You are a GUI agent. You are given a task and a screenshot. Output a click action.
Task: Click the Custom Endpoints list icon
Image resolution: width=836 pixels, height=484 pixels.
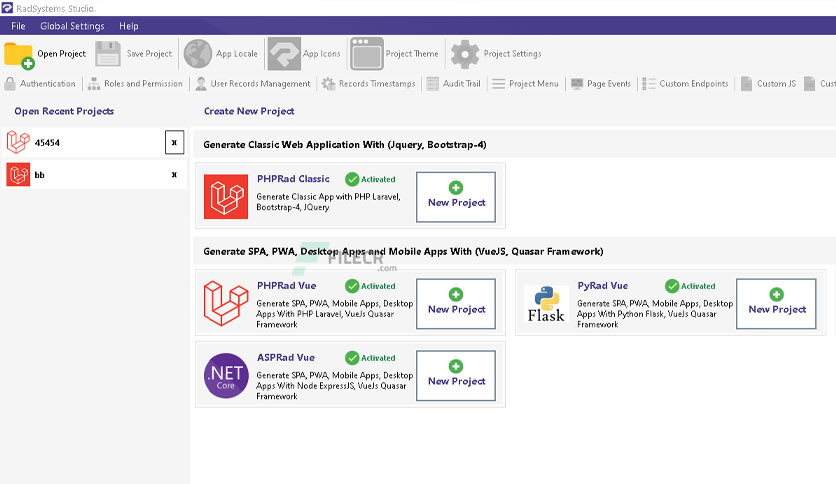point(649,84)
